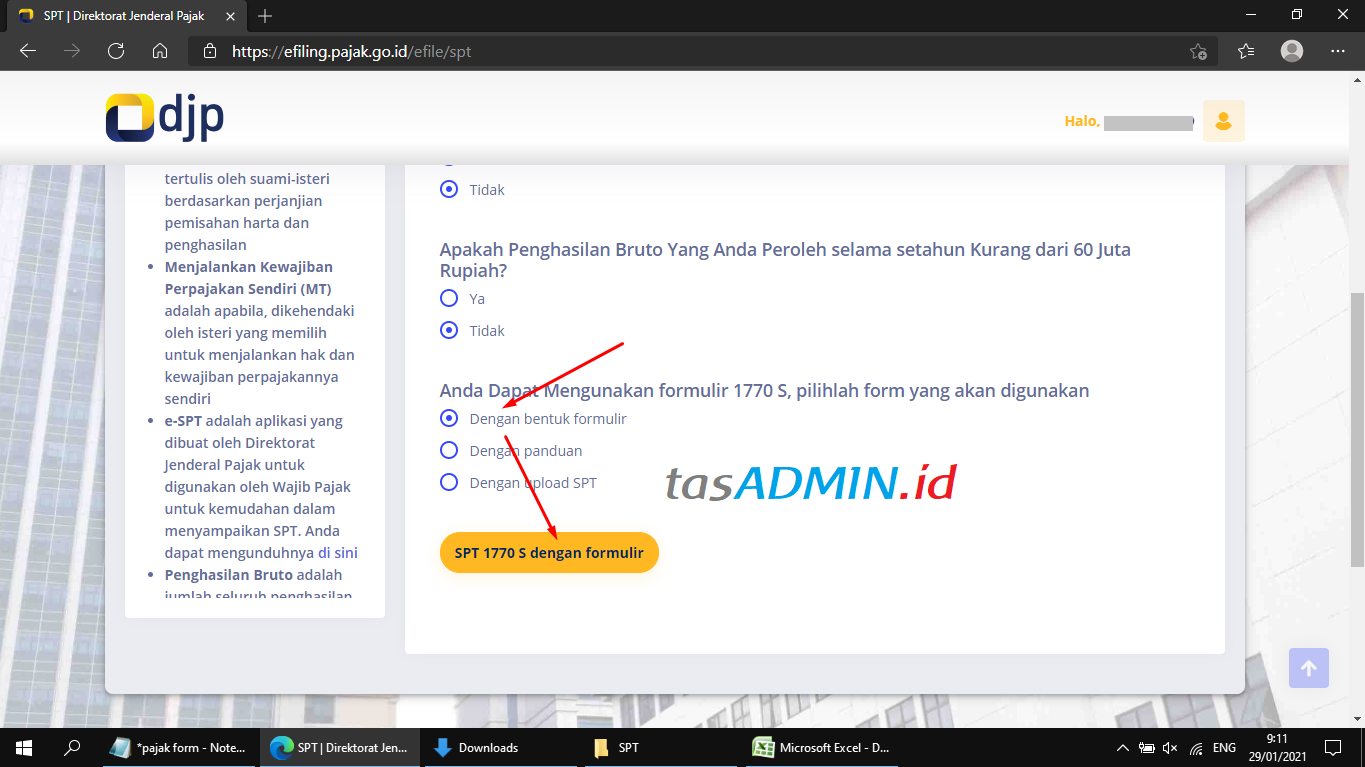Click the scroll-to-top arrow button
The width and height of the screenshot is (1365, 767).
(1308, 667)
